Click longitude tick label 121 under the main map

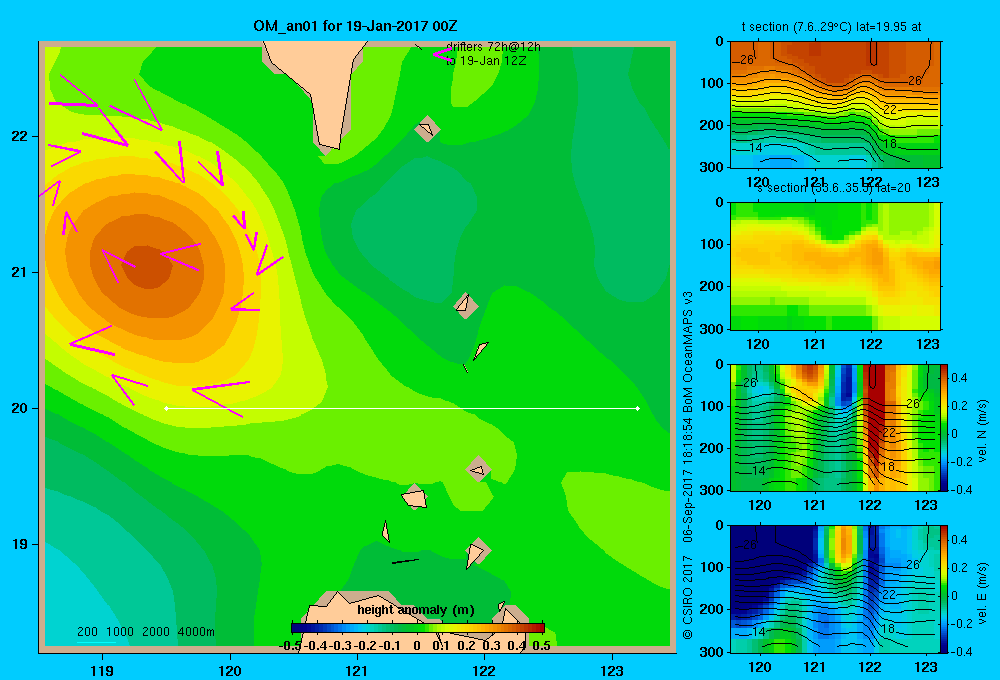pyautogui.click(x=357, y=670)
